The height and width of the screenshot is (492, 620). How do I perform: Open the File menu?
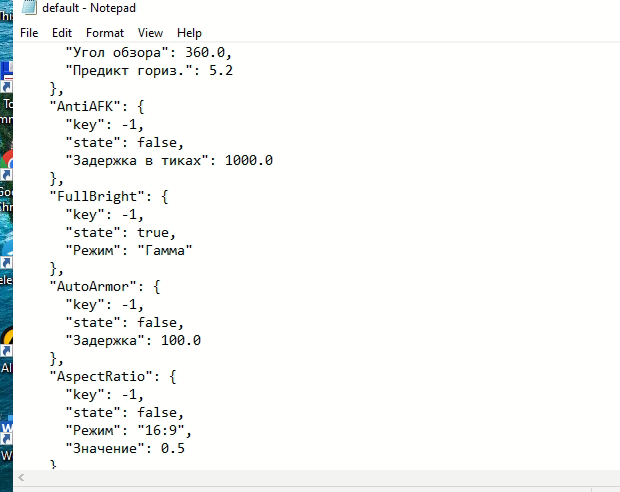[x=29, y=33]
